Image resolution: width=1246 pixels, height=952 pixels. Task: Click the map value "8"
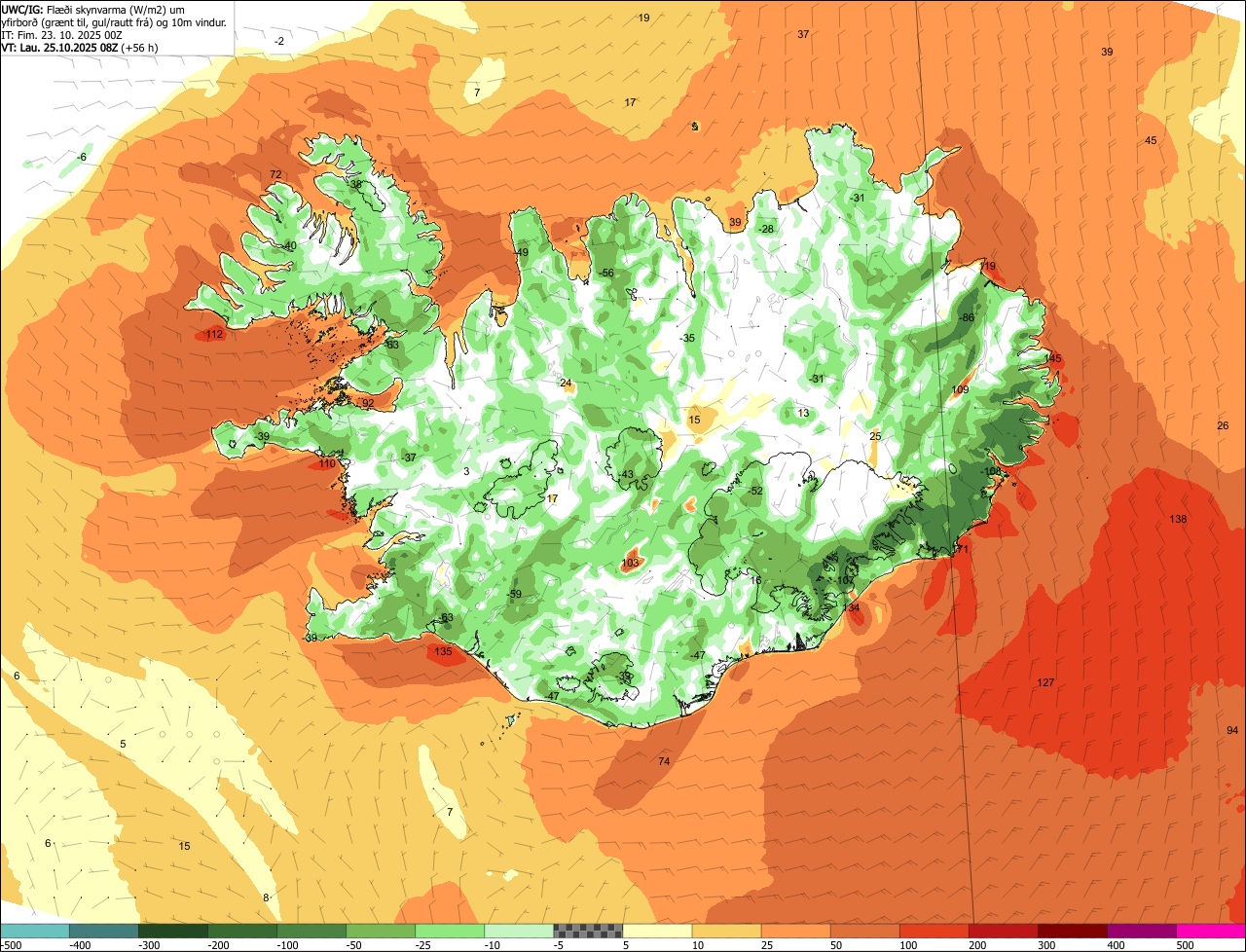pyautogui.click(x=266, y=897)
